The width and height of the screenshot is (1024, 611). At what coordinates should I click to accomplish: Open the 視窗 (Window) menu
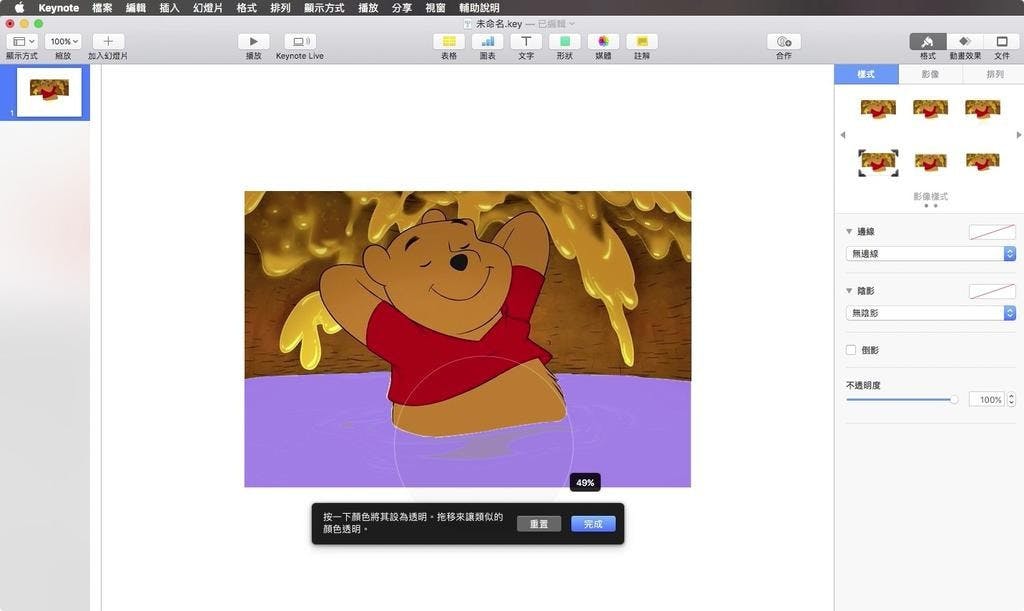tap(436, 8)
